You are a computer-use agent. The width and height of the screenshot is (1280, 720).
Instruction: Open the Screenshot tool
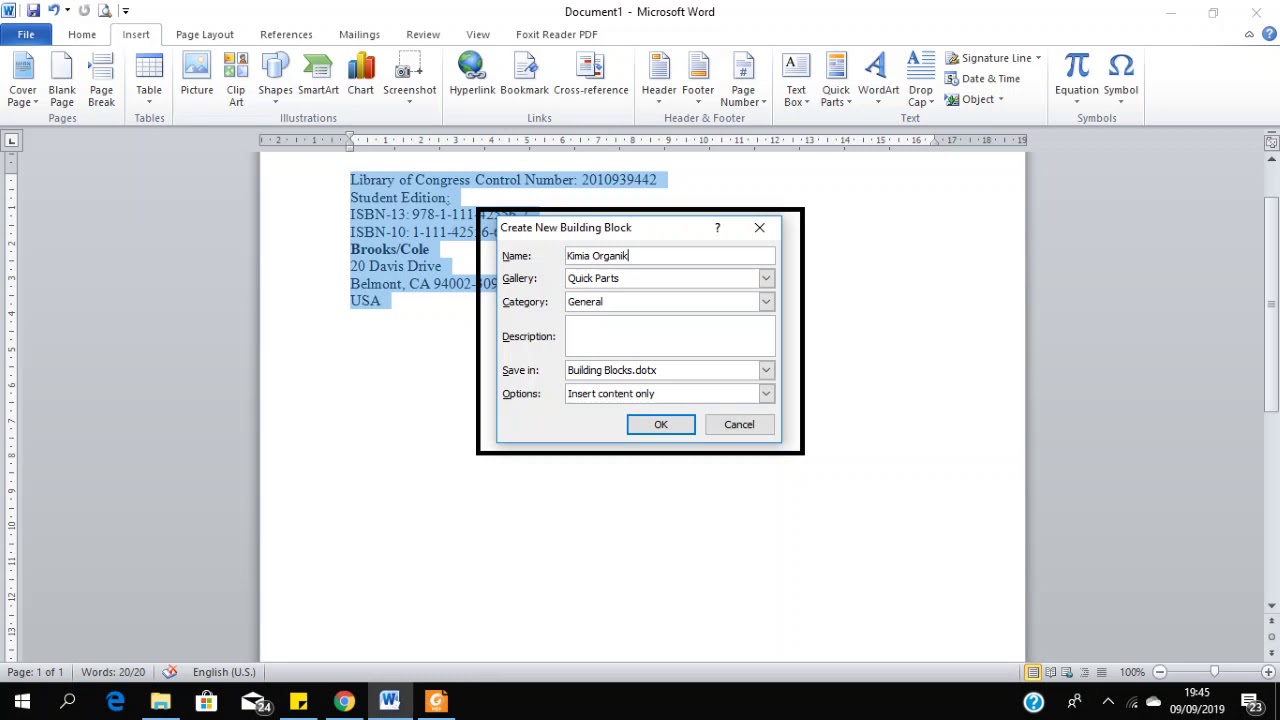(x=409, y=80)
